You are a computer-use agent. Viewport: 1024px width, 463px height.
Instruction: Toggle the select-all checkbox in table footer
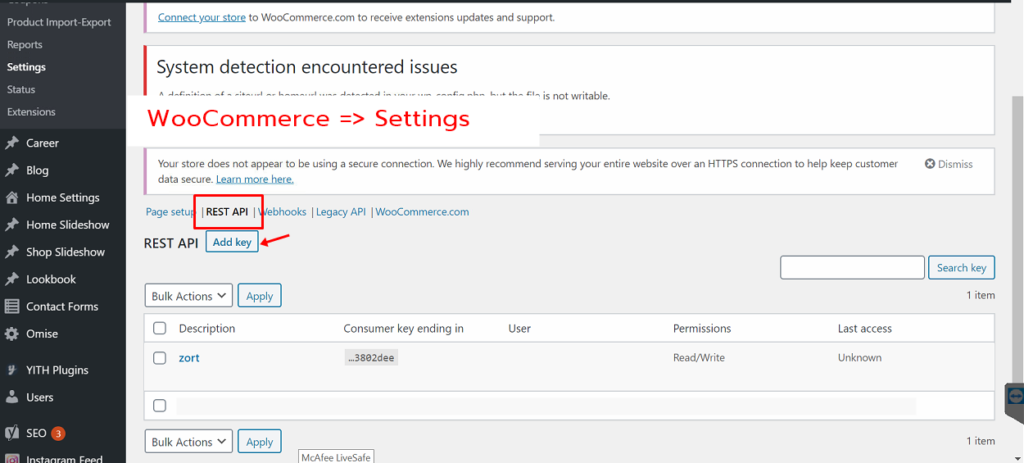159,406
